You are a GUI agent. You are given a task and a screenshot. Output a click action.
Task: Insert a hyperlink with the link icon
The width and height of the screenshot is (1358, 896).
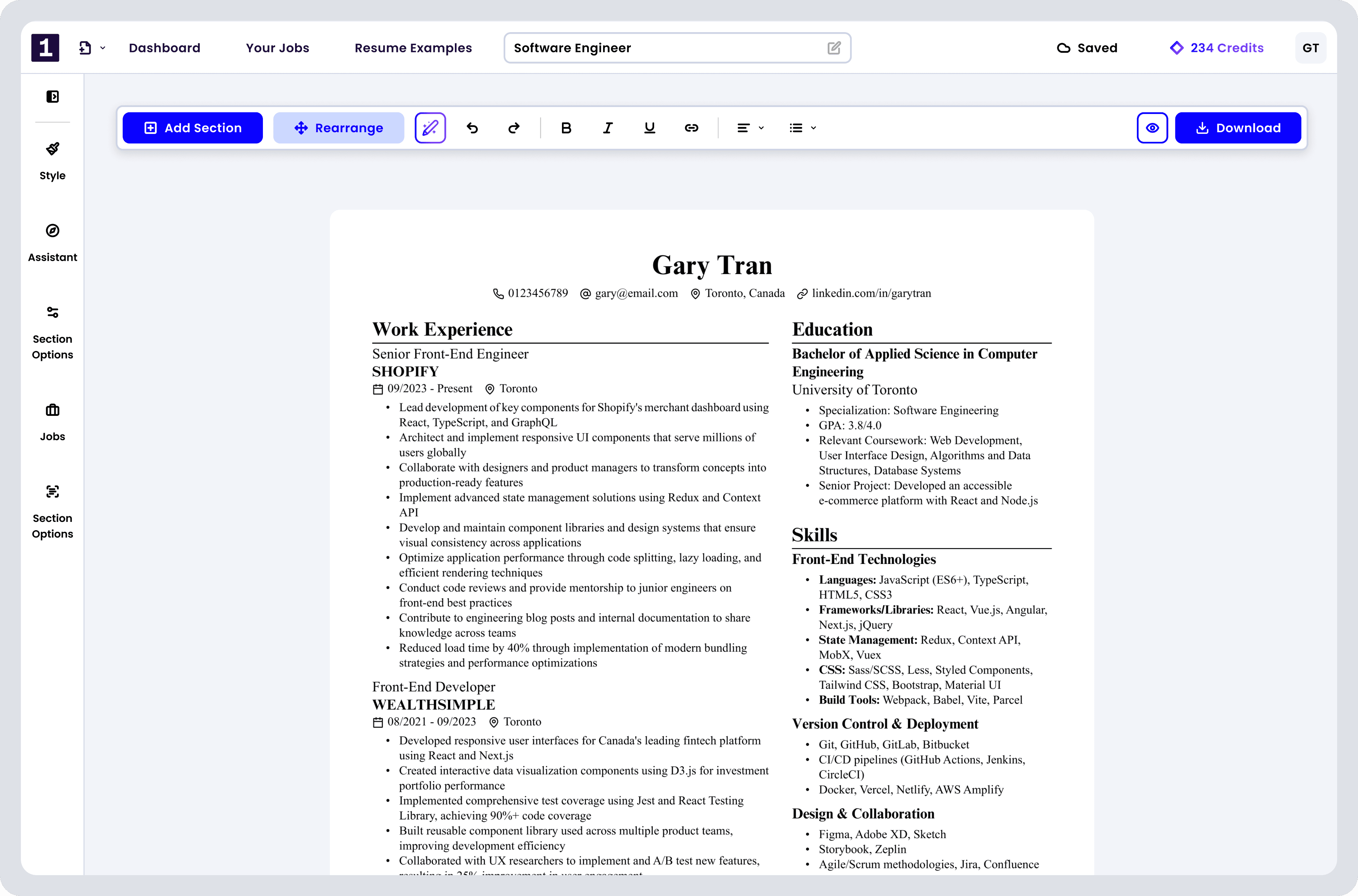coord(691,128)
